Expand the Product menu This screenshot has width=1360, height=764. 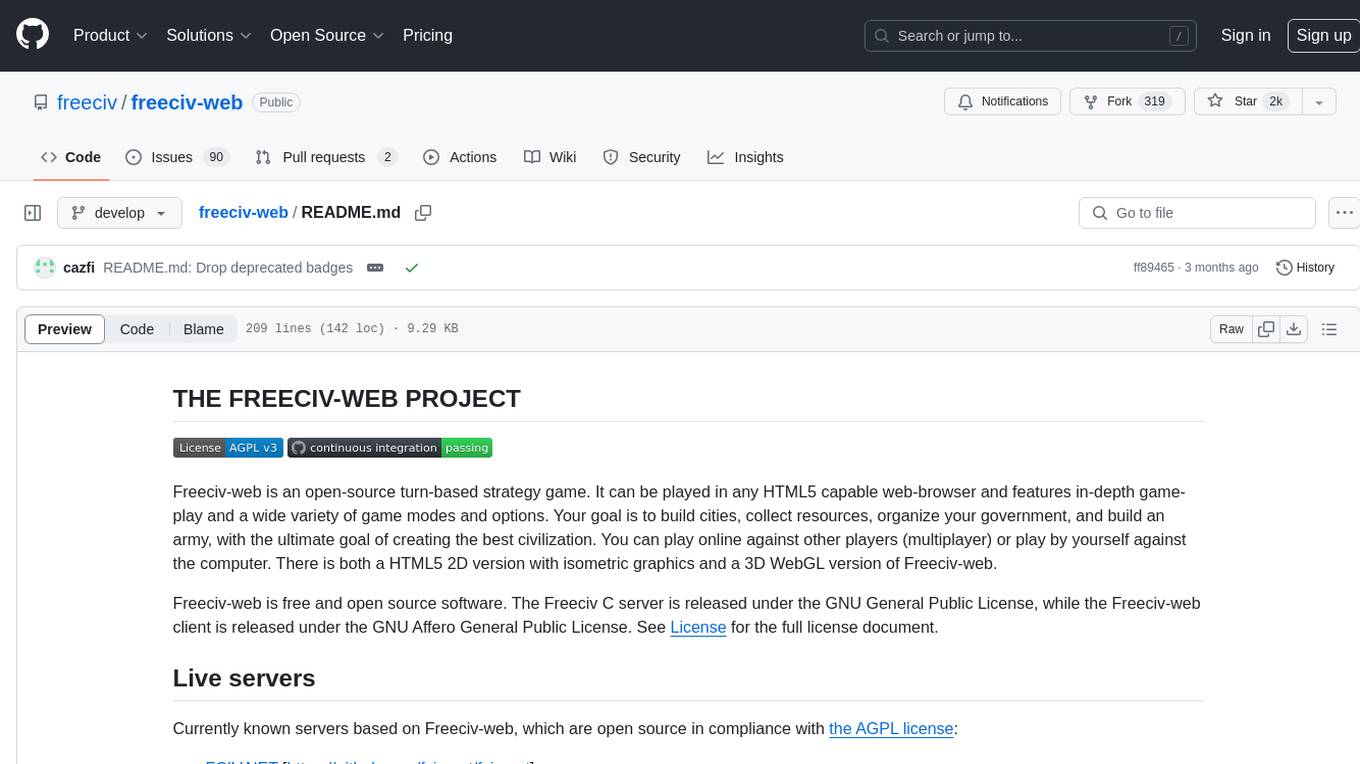(110, 35)
